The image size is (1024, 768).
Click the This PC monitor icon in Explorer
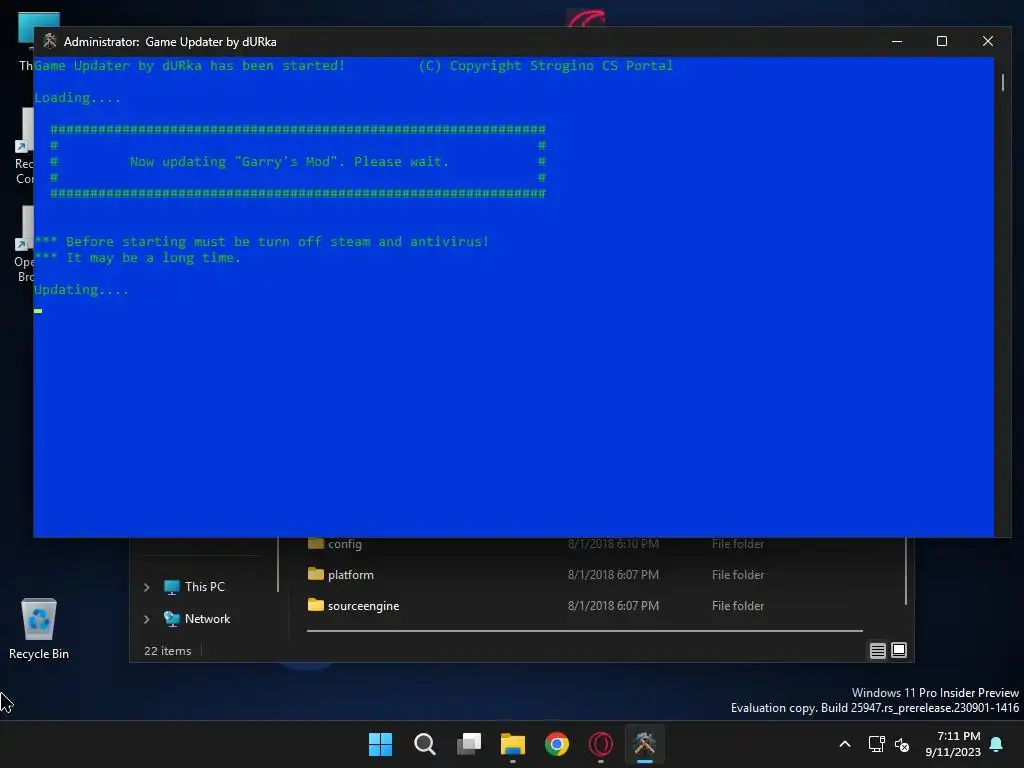click(x=172, y=586)
